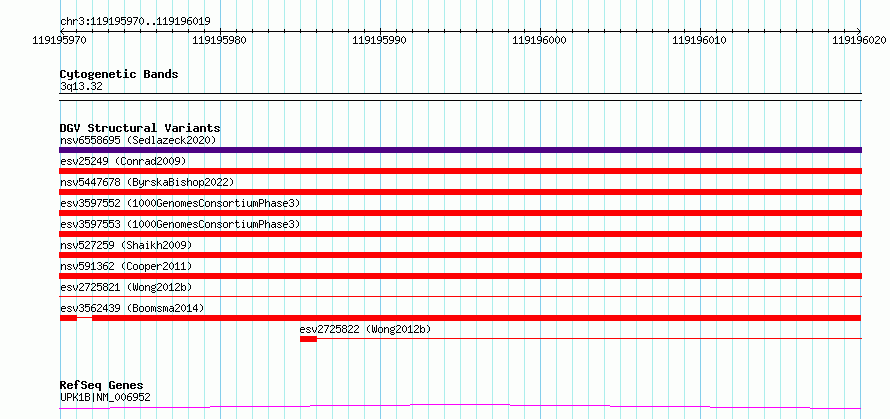The height and width of the screenshot is (419, 890).
Task: Select the nsv591362 (Cooper2011) label
Action: click(126, 266)
